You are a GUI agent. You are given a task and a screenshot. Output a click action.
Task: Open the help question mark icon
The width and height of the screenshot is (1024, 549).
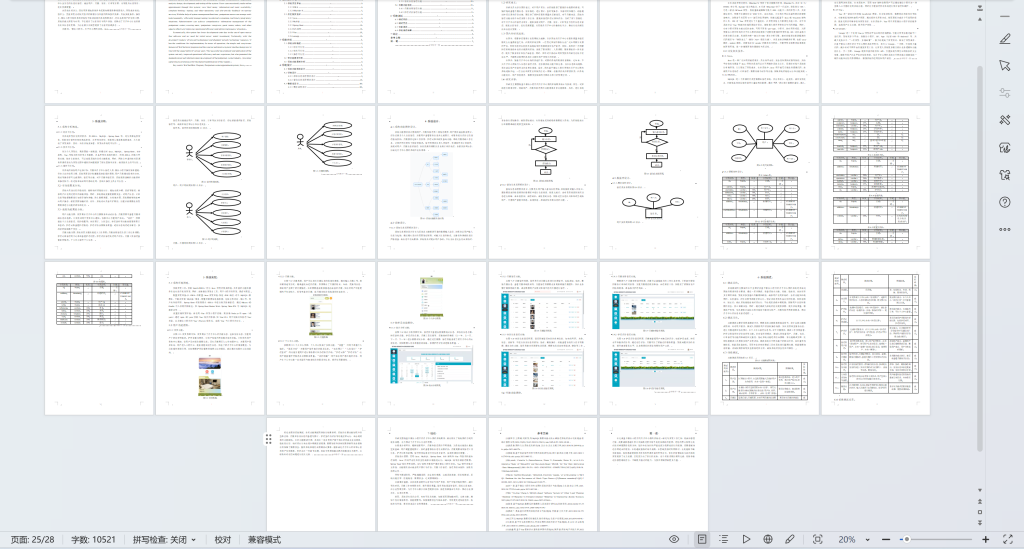[1005, 202]
